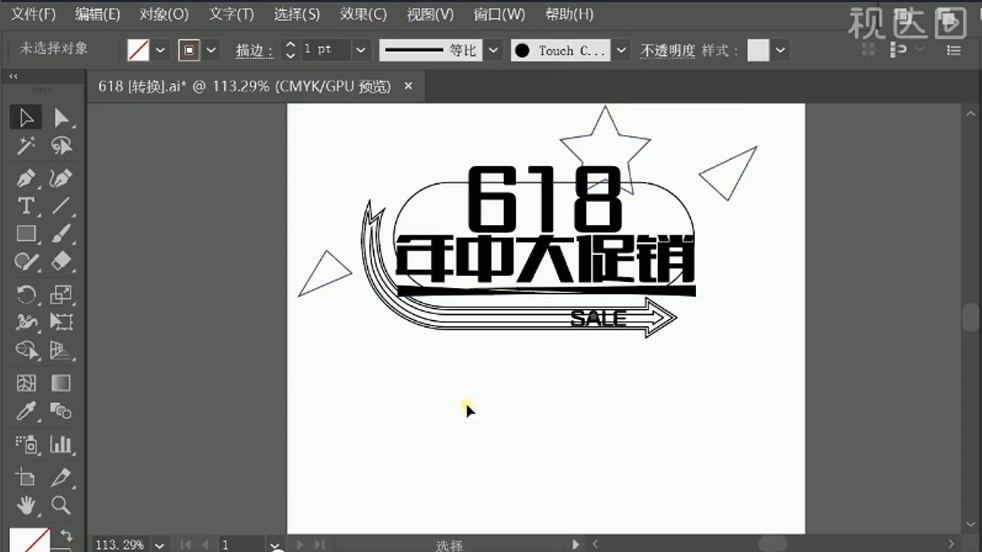Open the 视图(V) menu

[x=430, y=14]
